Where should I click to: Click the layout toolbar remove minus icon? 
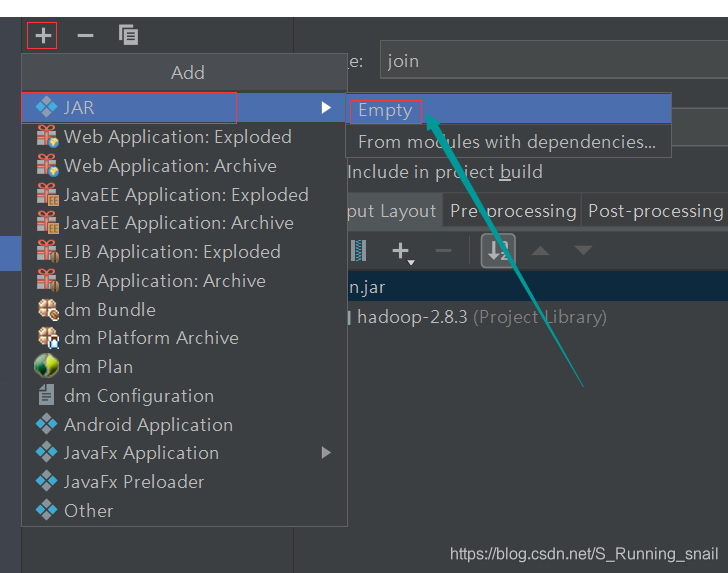443,251
